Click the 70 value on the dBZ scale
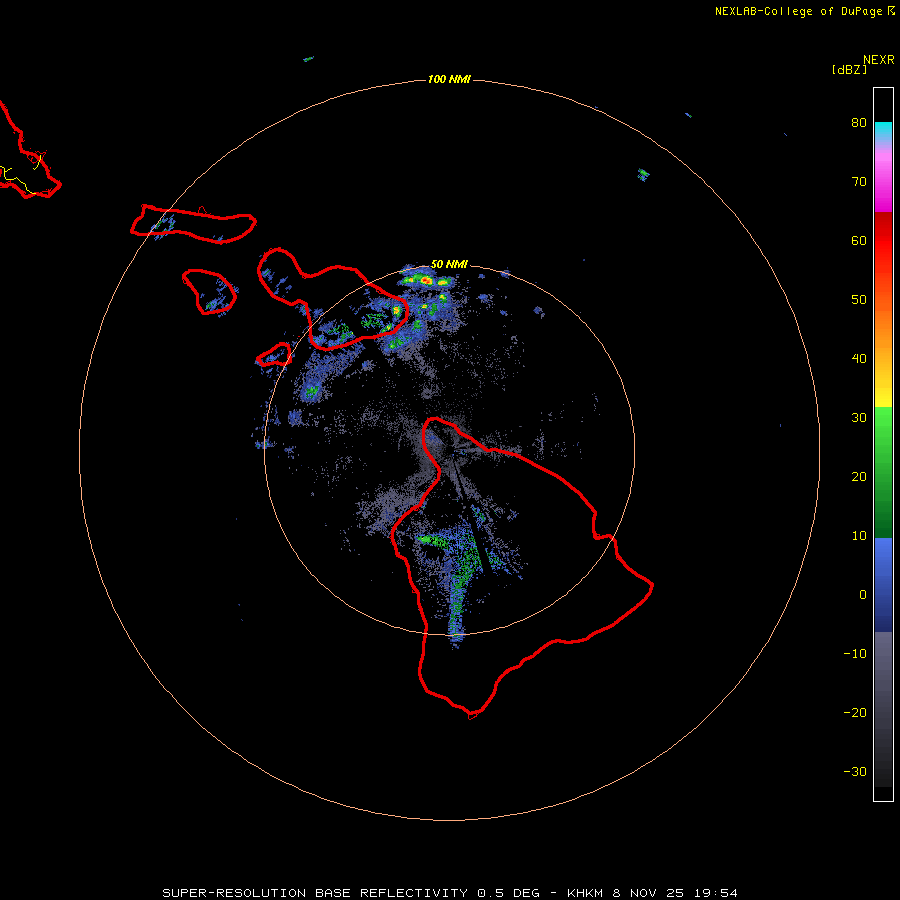 tap(859, 181)
